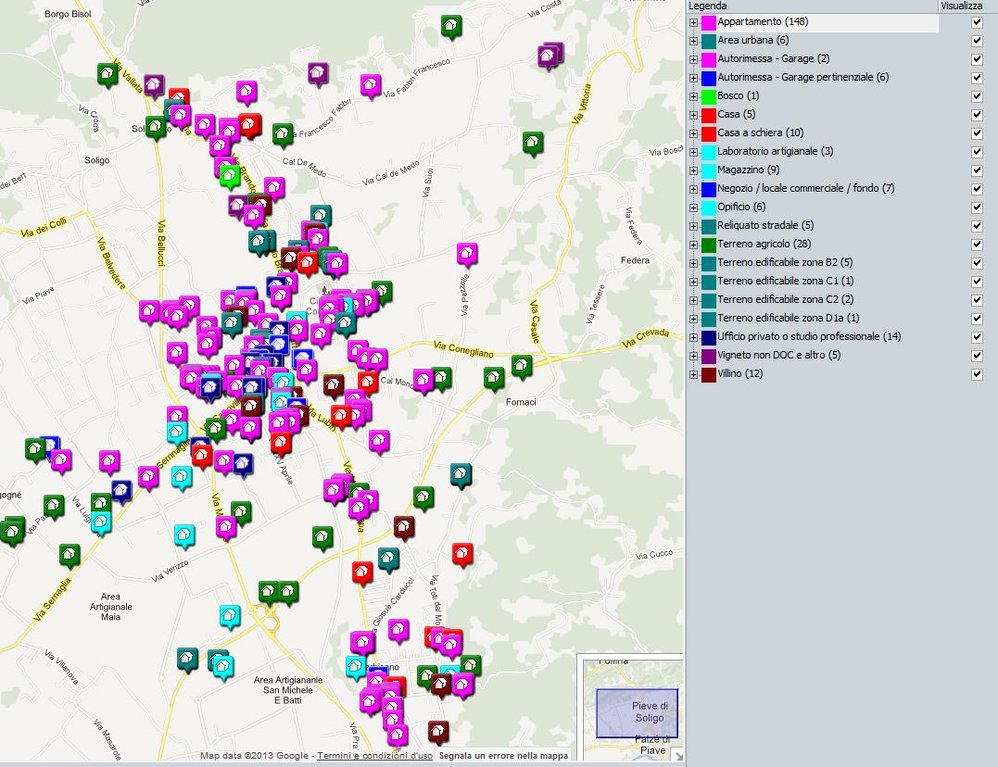Hide Terreno agricolo markers via its checkbox
Image resolution: width=998 pixels, height=767 pixels.
(977, 244)
